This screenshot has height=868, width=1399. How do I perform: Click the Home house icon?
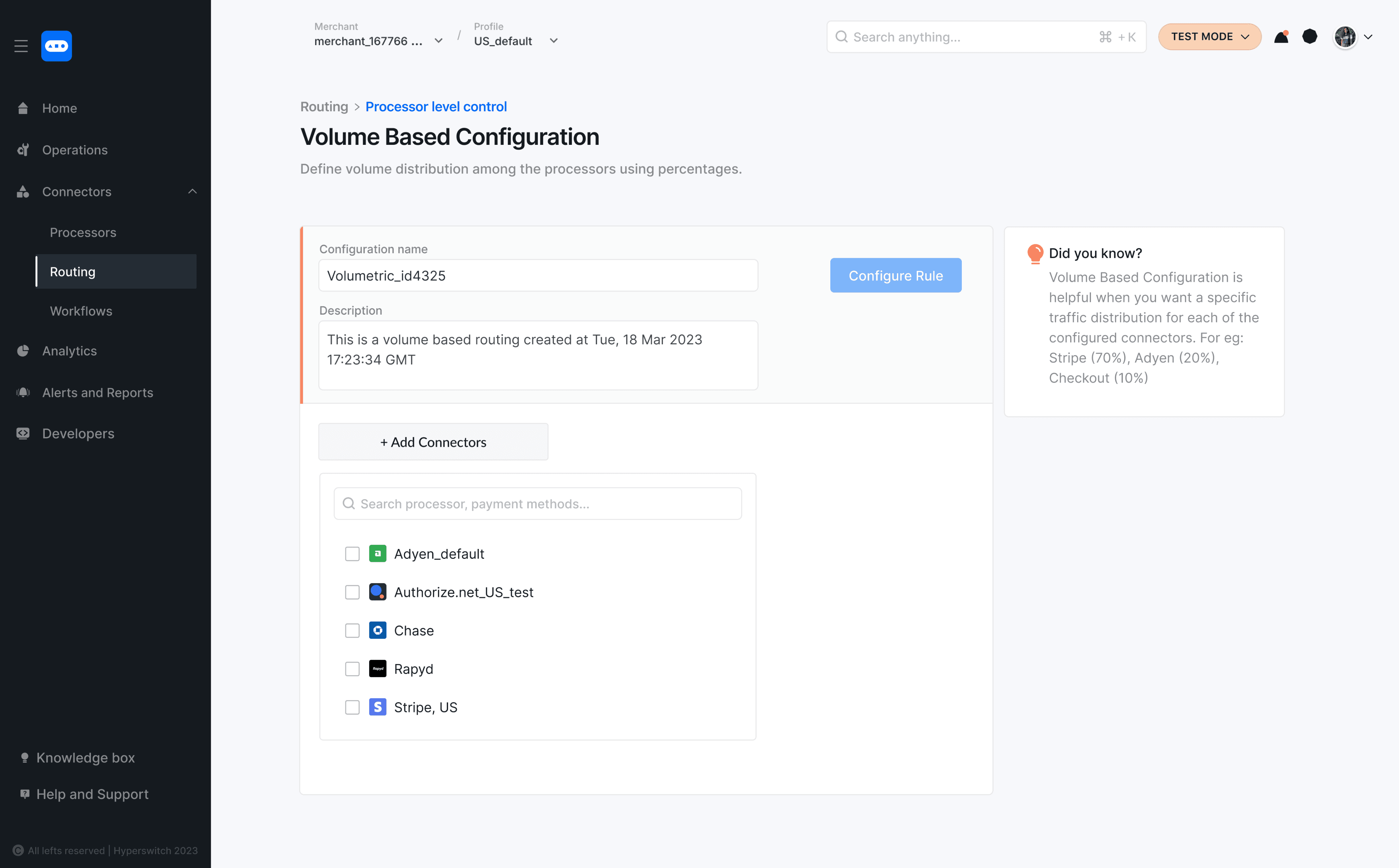pyautogui.click(x=23, y=108)
